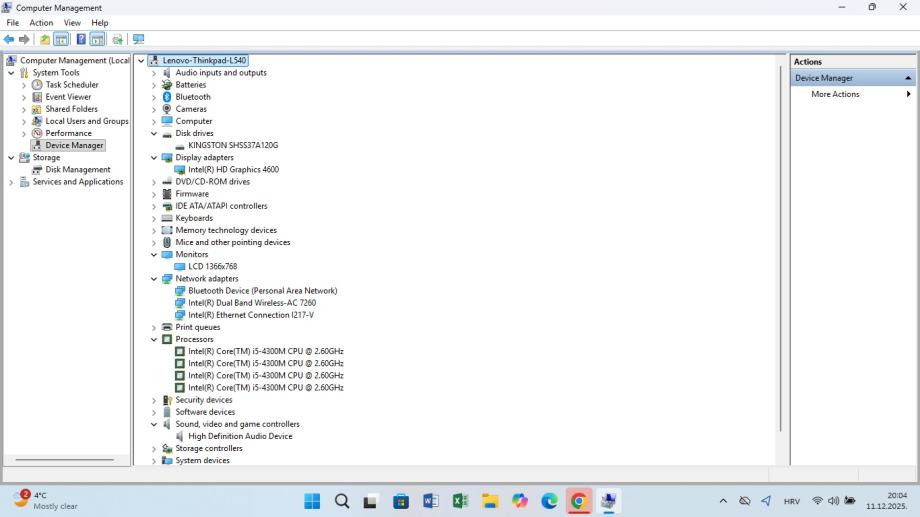This screenshot has width=920, height=517.
Task: Click the device list vertical scrollbar
Action: click(780, 249)
